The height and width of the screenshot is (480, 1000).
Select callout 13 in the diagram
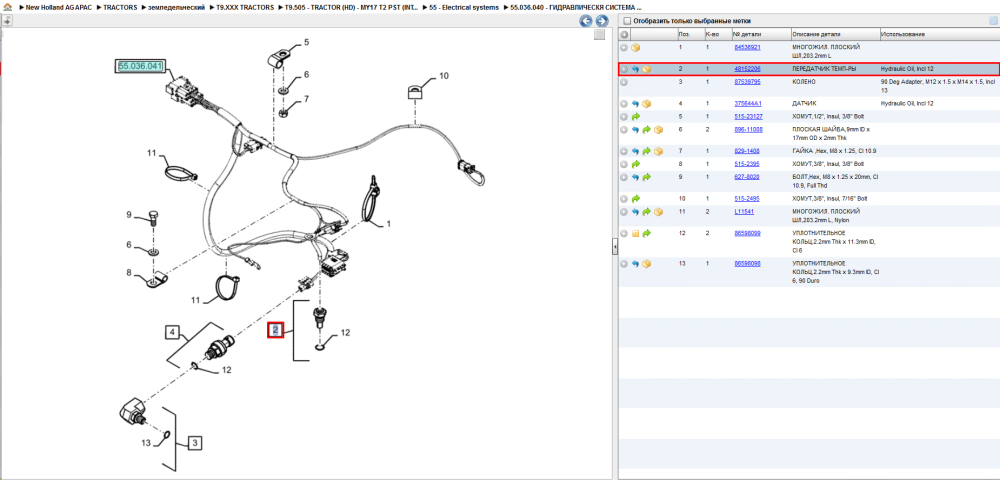145,443
